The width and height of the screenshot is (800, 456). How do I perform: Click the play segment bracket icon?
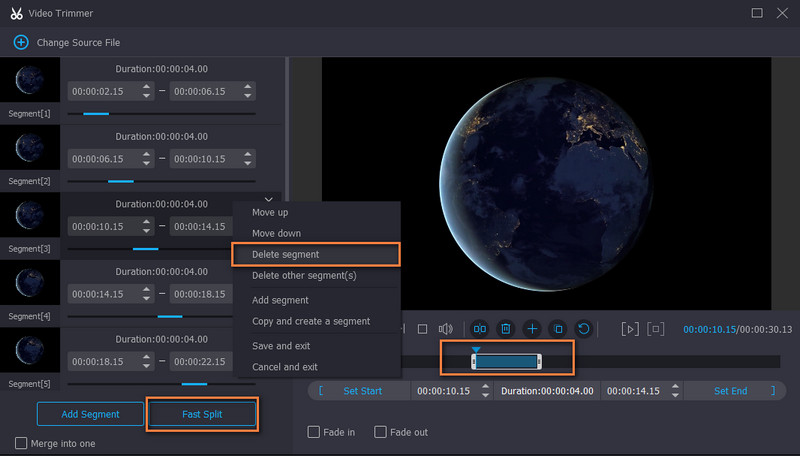click(630, 328)
